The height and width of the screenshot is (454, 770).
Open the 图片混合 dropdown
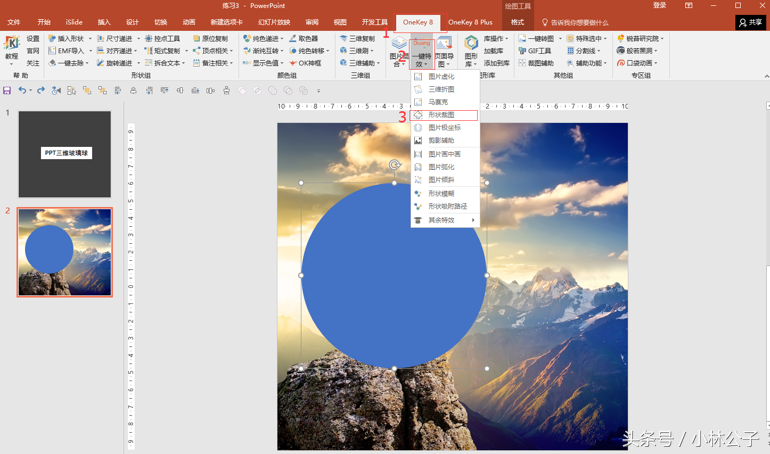(x=399, y=53)
